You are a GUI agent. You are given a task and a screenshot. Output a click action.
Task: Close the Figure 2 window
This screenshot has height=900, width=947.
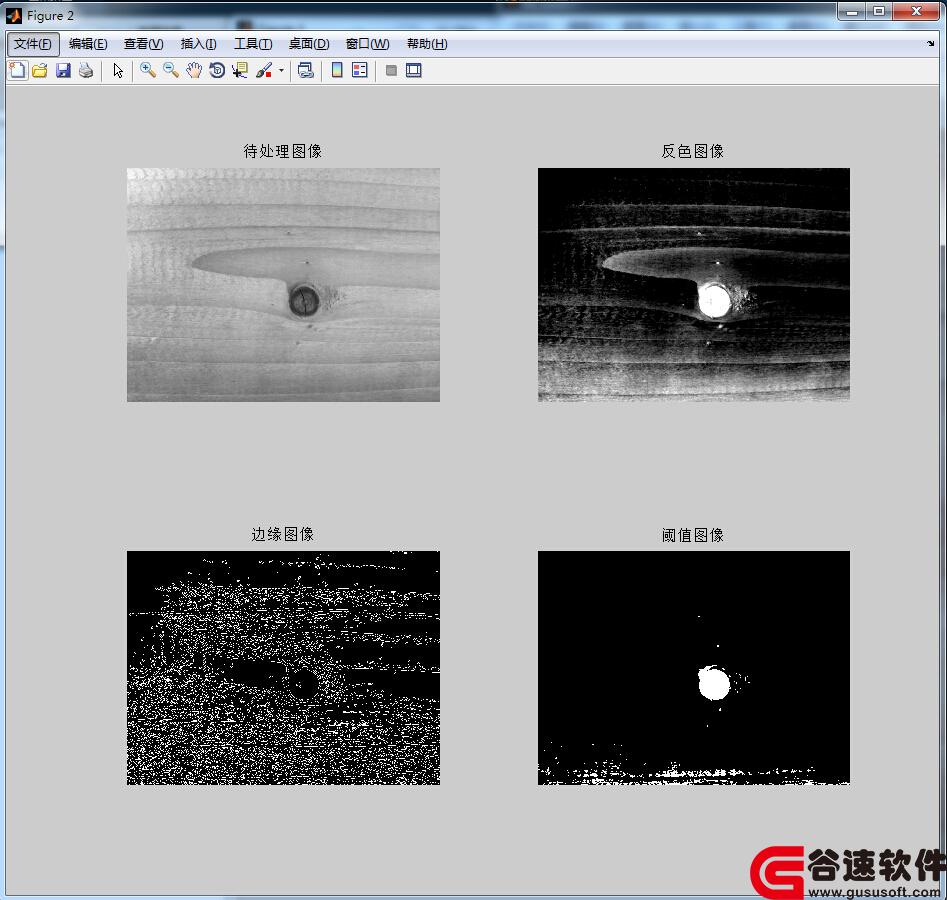point(916,11)
